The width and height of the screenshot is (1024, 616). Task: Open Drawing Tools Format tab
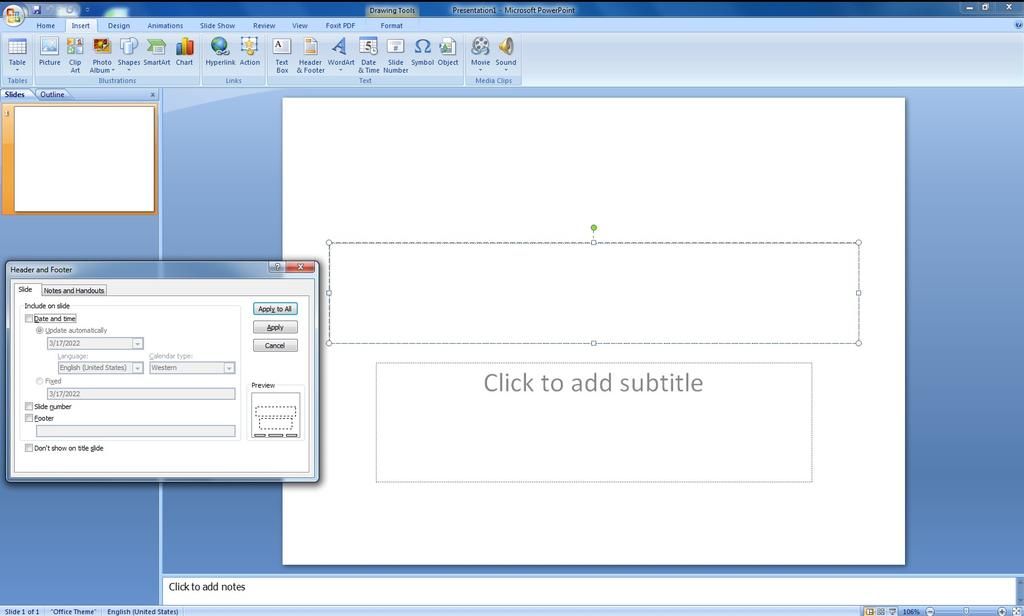point(391,25)
